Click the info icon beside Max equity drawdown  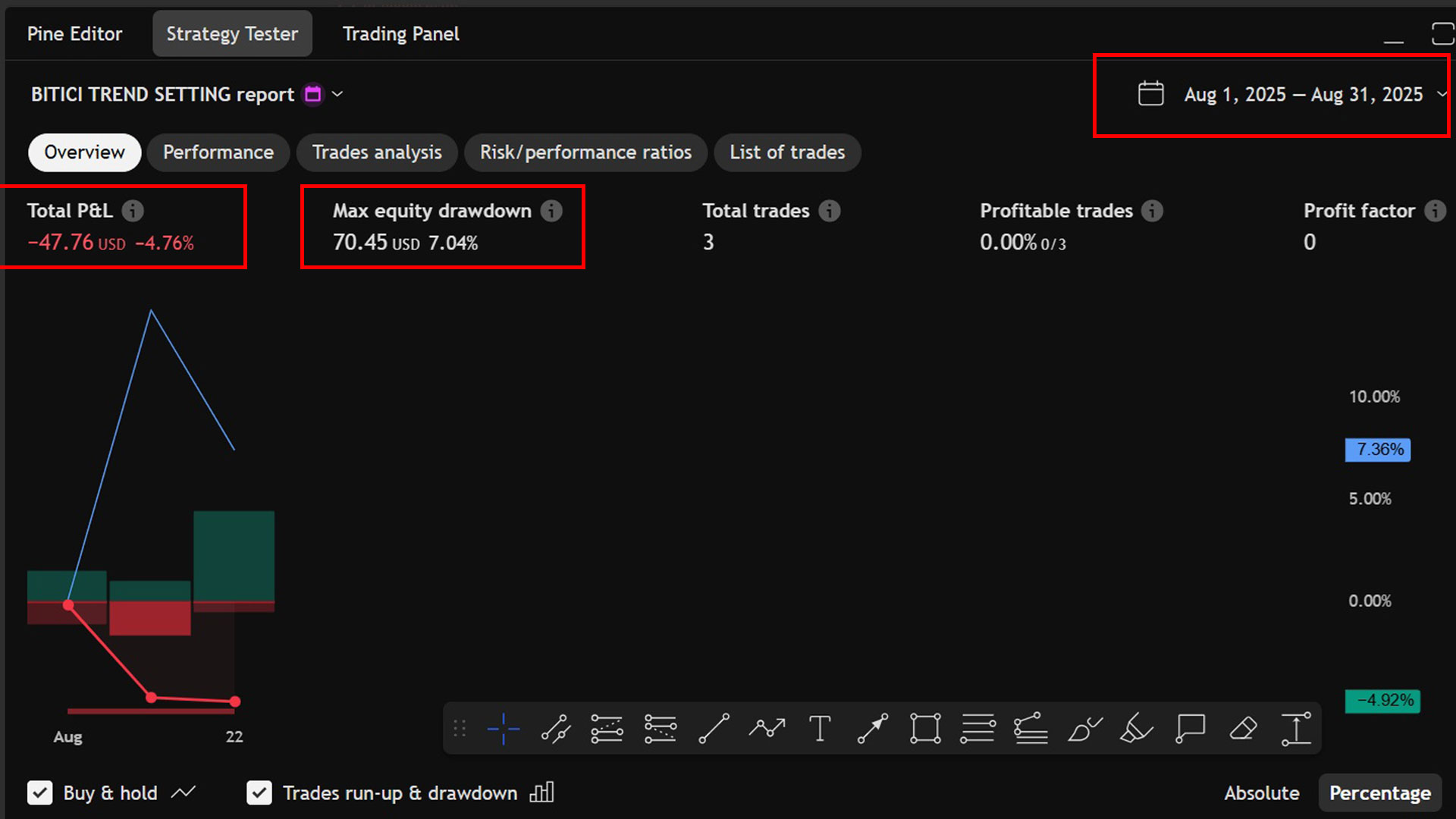[x=552, y=211]
